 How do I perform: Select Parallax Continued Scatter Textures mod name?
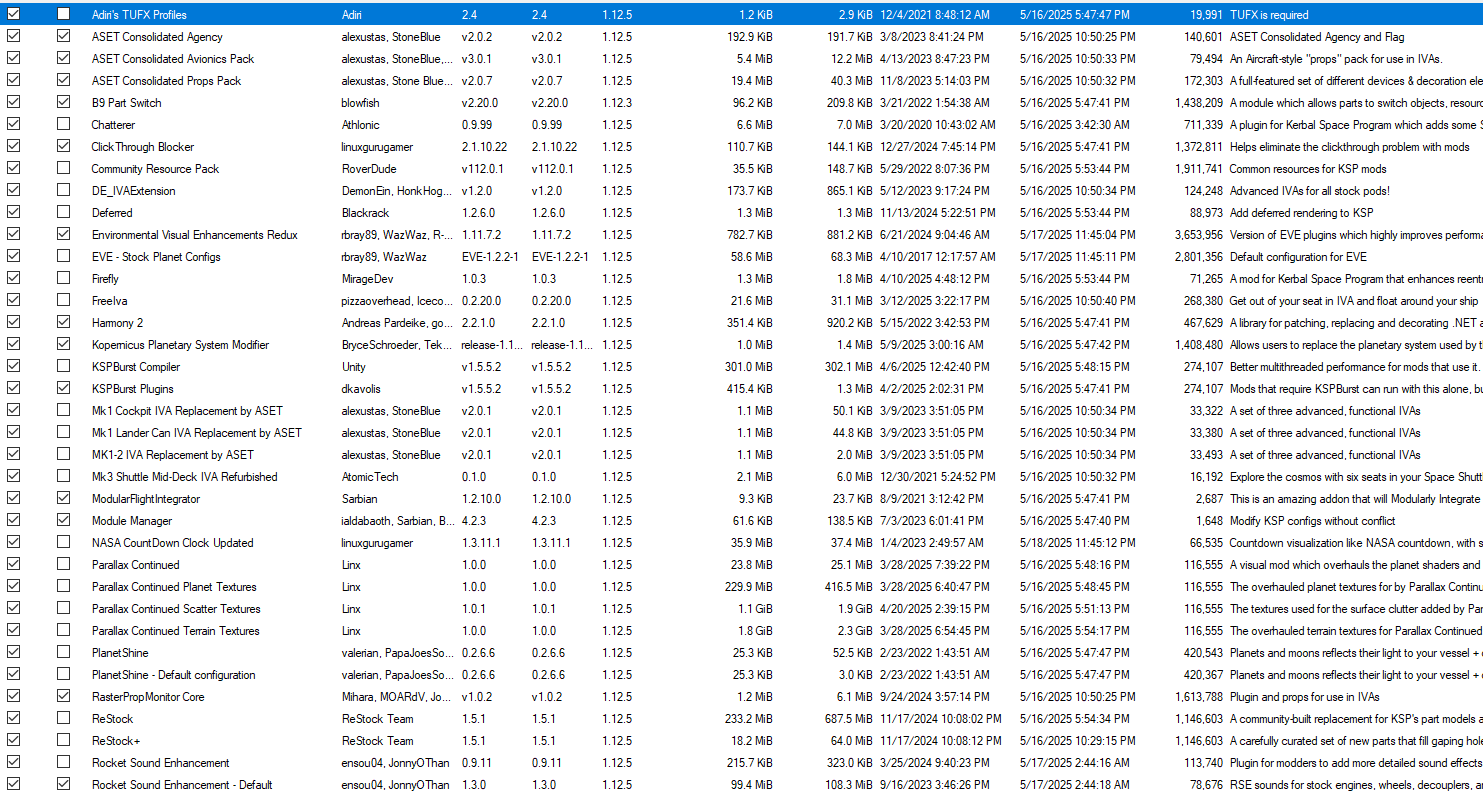pos(176,609)
